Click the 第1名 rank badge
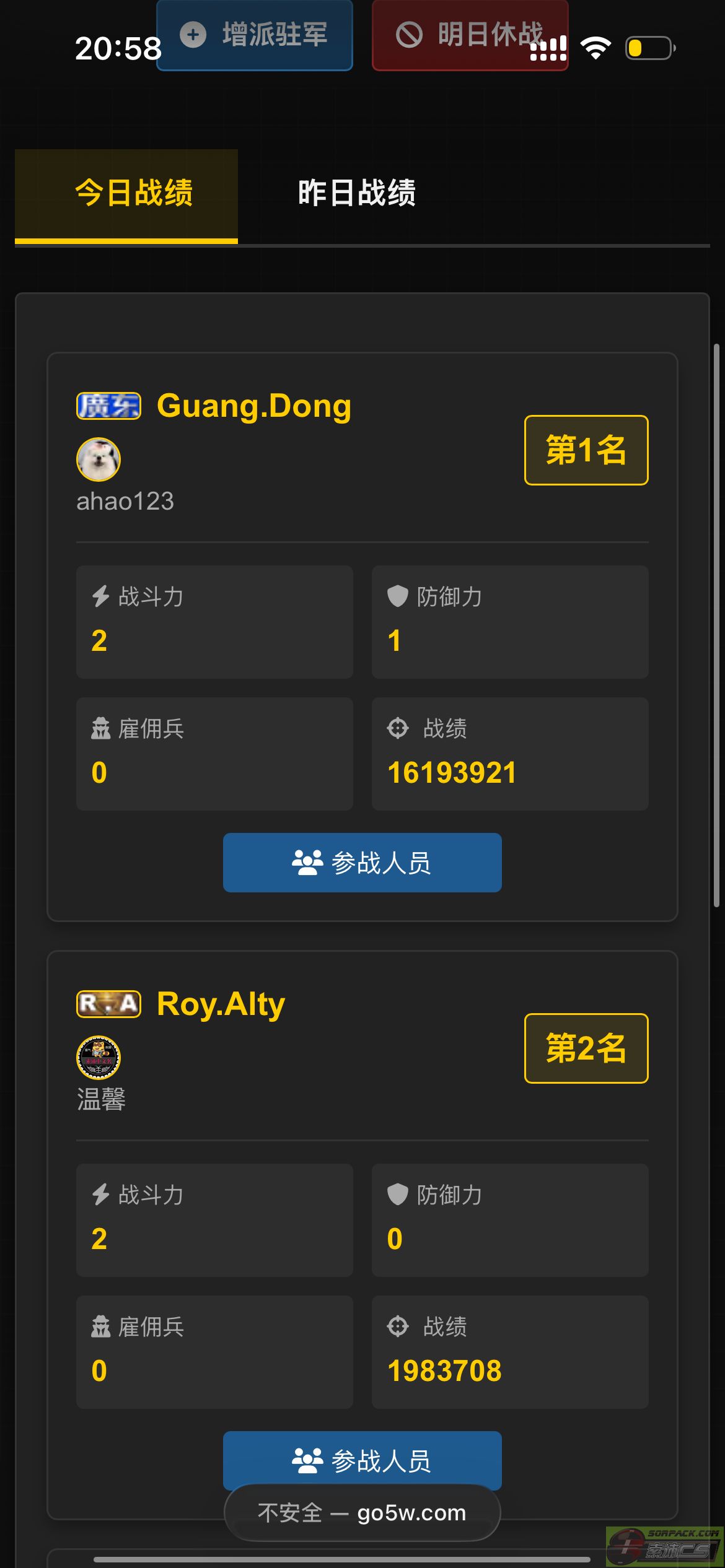Screen dimensions: 725x1568 click(x=586, y=450)
